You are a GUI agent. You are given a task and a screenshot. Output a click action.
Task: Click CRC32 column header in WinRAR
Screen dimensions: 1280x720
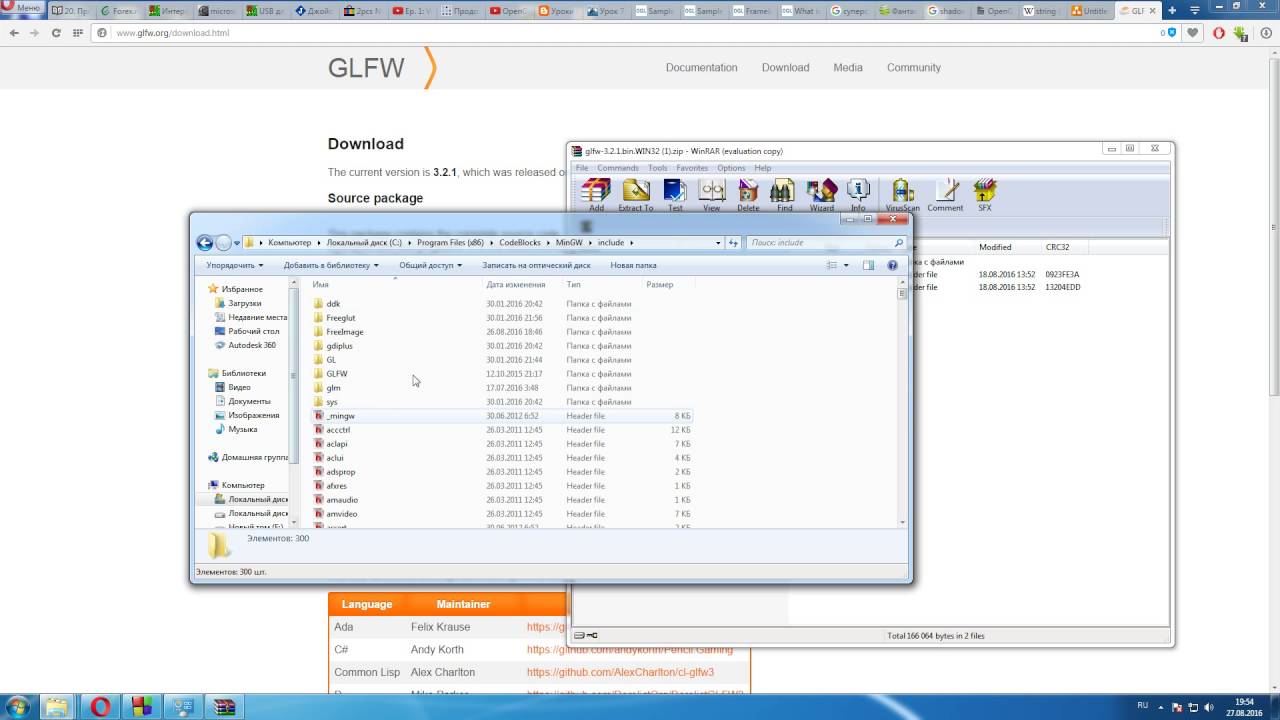pyautogui.click(x=1057, y=247)
